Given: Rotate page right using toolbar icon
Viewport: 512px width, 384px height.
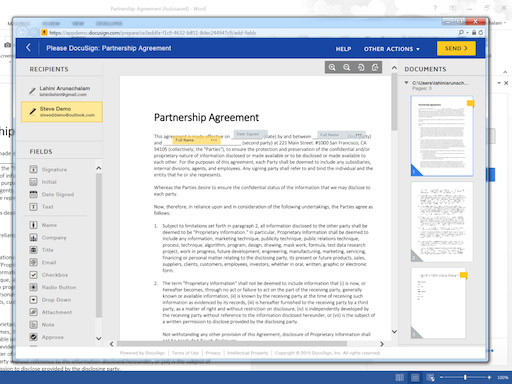Looking at the screenshot, I should coord(375,67).
